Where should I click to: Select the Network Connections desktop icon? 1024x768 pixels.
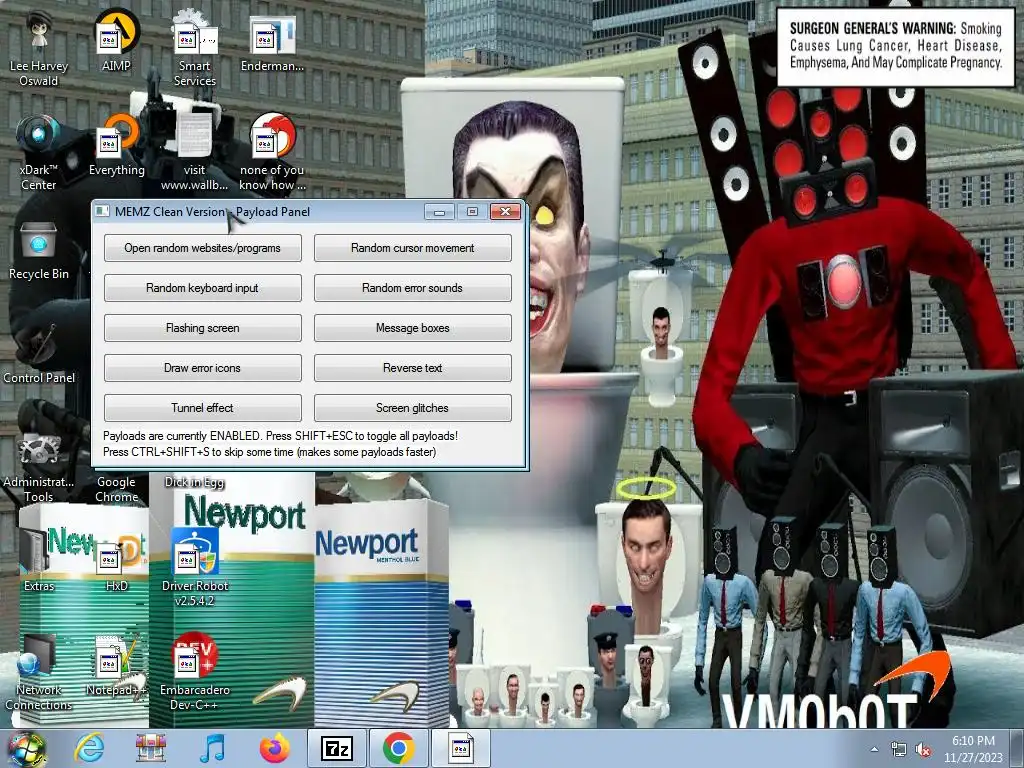tap(39, 673)
